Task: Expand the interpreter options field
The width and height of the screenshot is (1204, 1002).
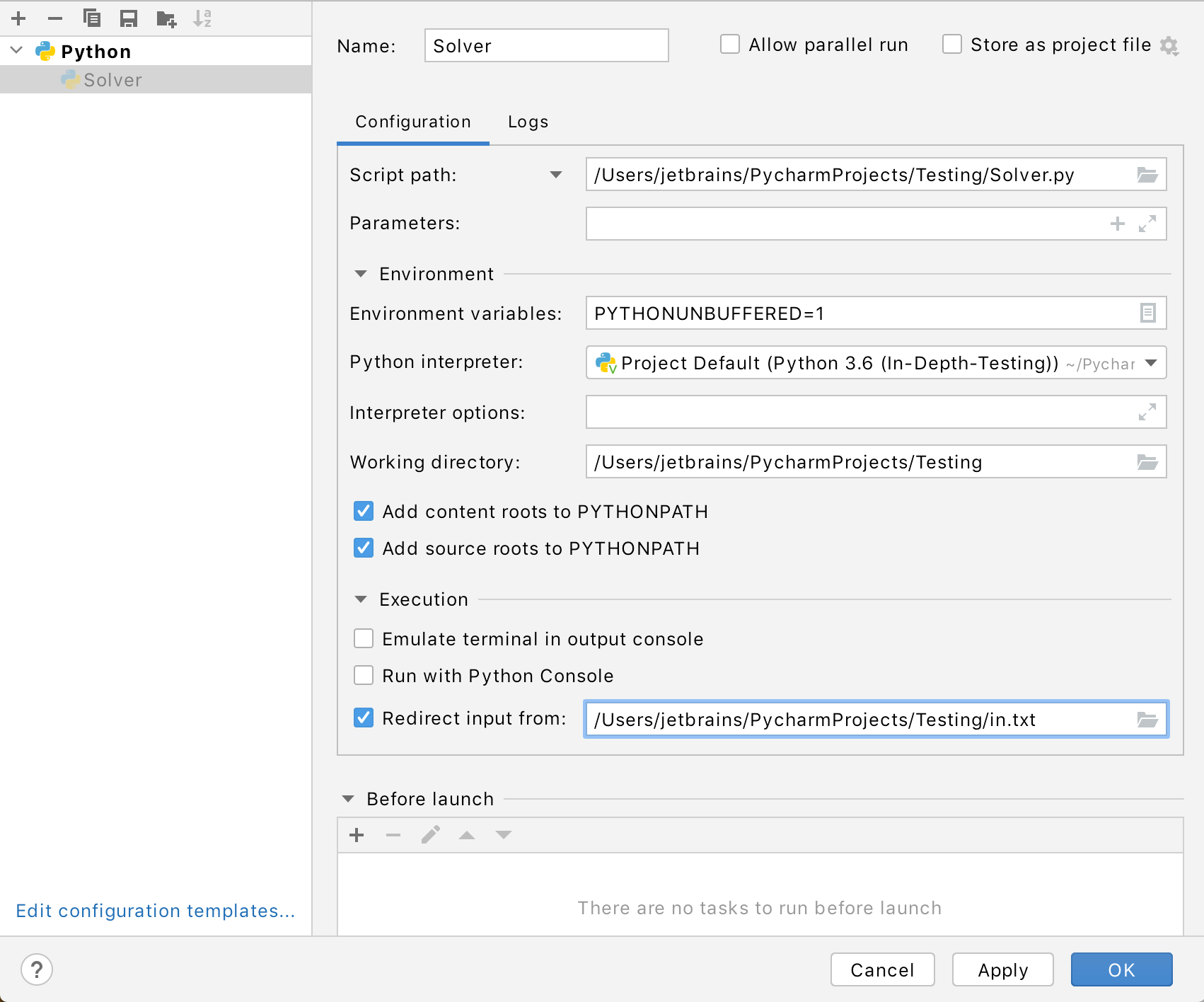Action: coord(1149,412)
